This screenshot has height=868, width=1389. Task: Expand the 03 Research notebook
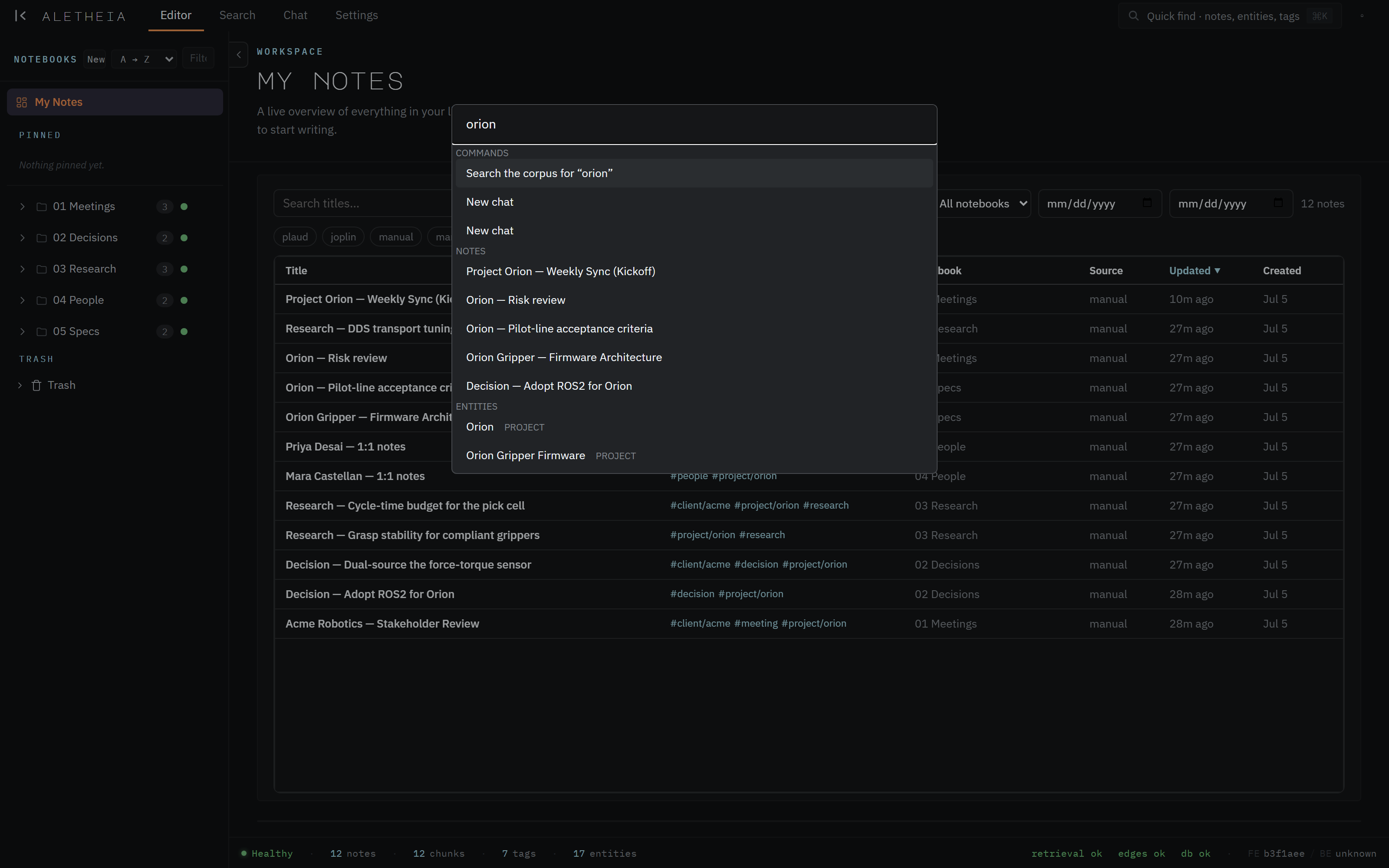tap(23, 269)
